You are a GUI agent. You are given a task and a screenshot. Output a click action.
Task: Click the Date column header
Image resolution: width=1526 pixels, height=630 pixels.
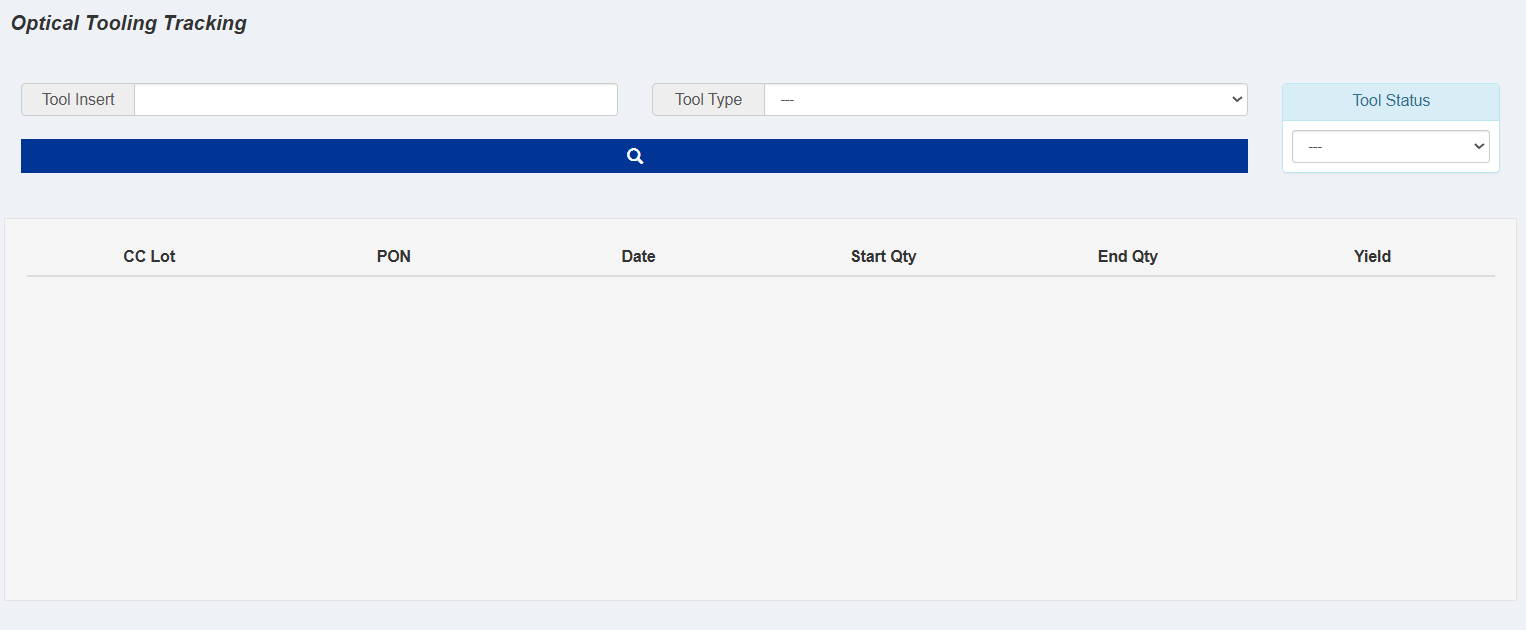[638, 256]
